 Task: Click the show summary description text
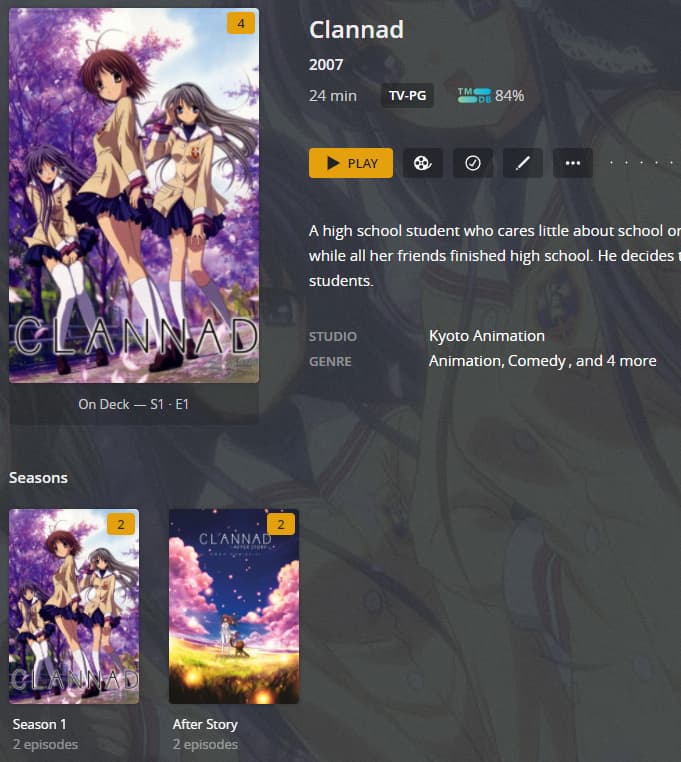[495, 256]
